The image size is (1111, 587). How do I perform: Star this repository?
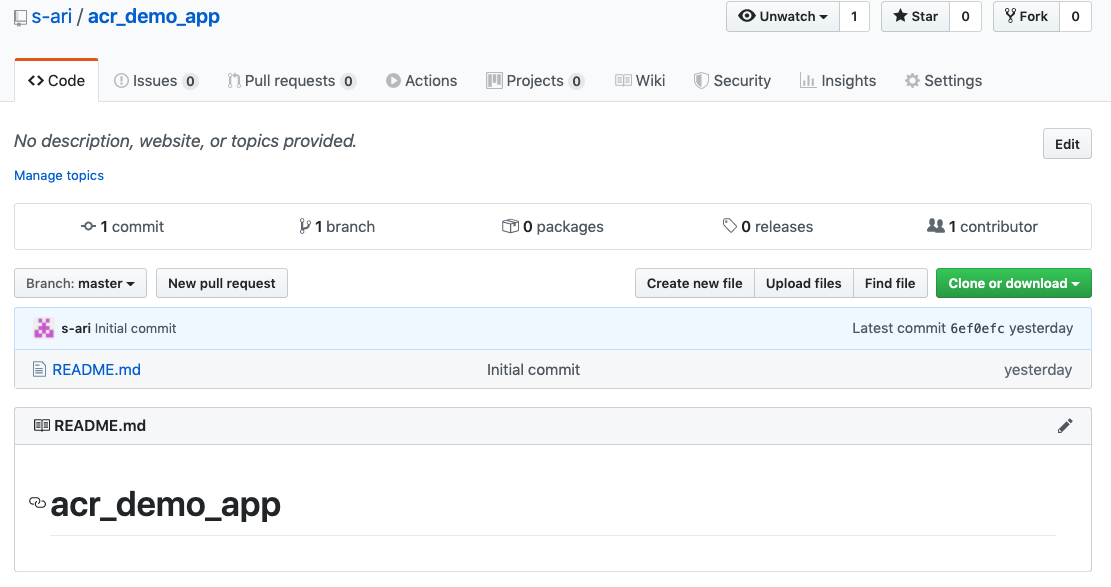(x=915, y=16)
